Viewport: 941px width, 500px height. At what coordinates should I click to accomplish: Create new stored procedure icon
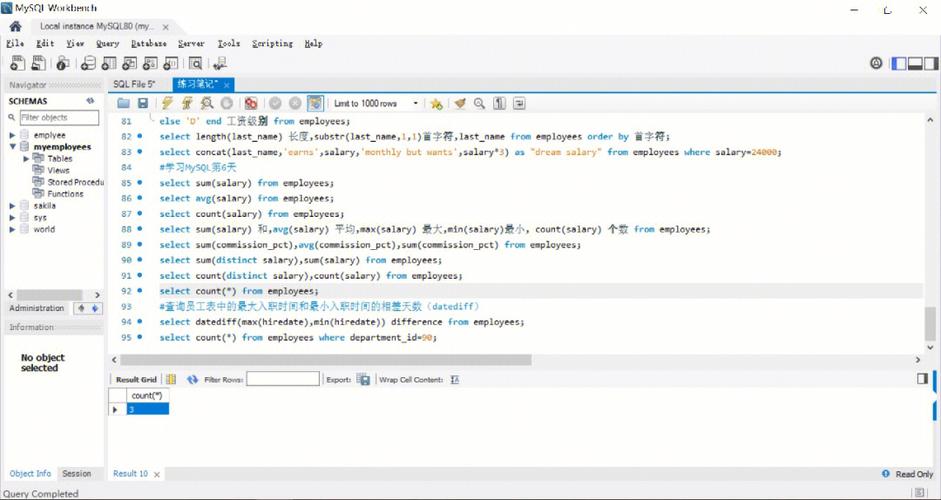(150, 63)
